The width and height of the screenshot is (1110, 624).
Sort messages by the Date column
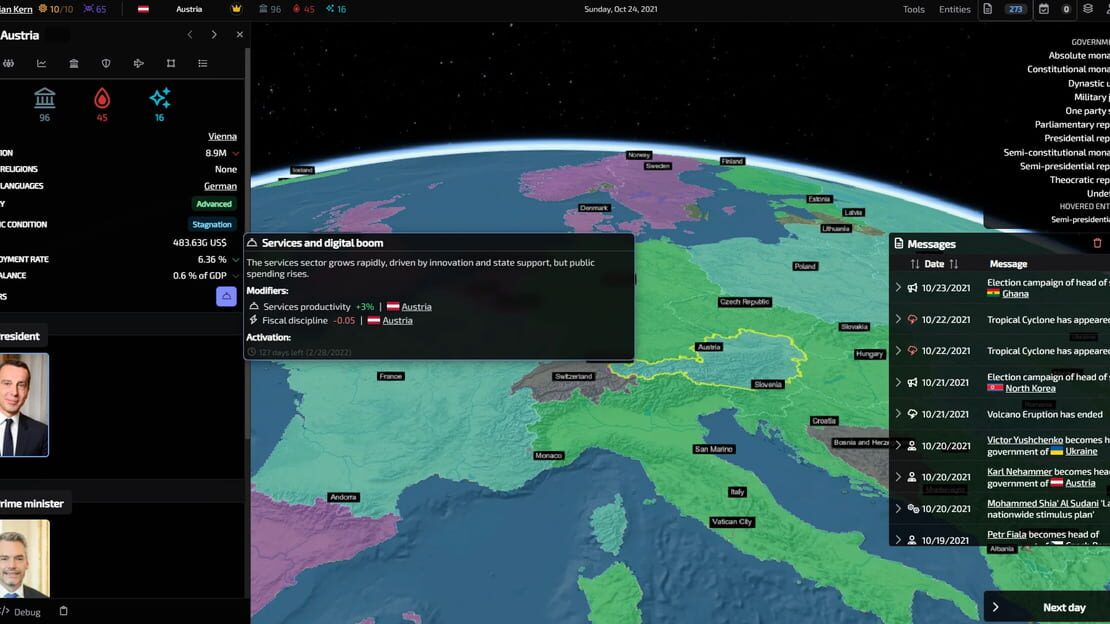[x=934, y=264]
